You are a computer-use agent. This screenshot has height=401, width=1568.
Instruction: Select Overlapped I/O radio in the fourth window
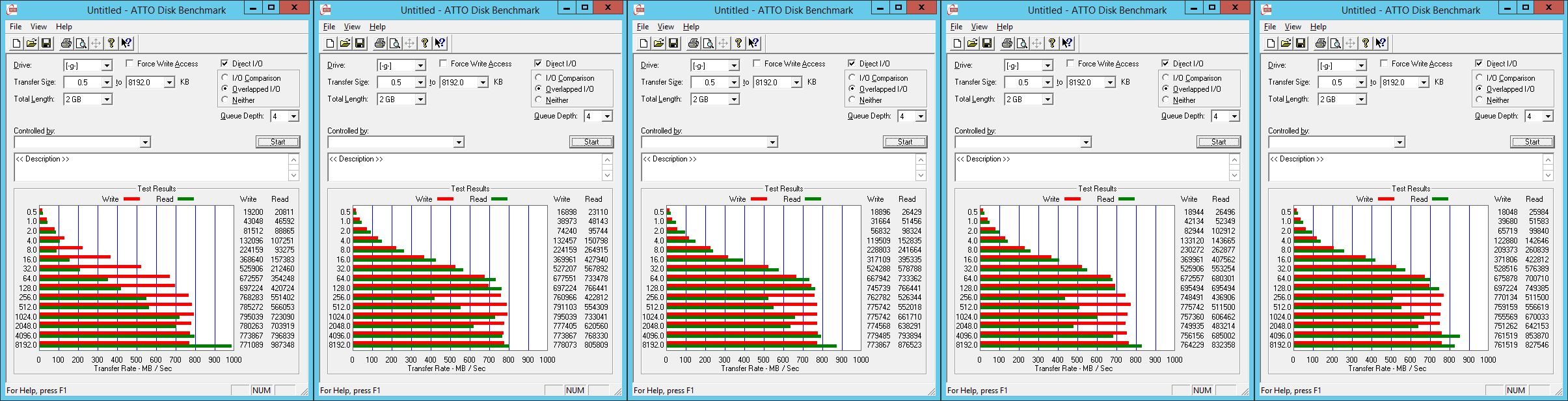(1166, 89)
